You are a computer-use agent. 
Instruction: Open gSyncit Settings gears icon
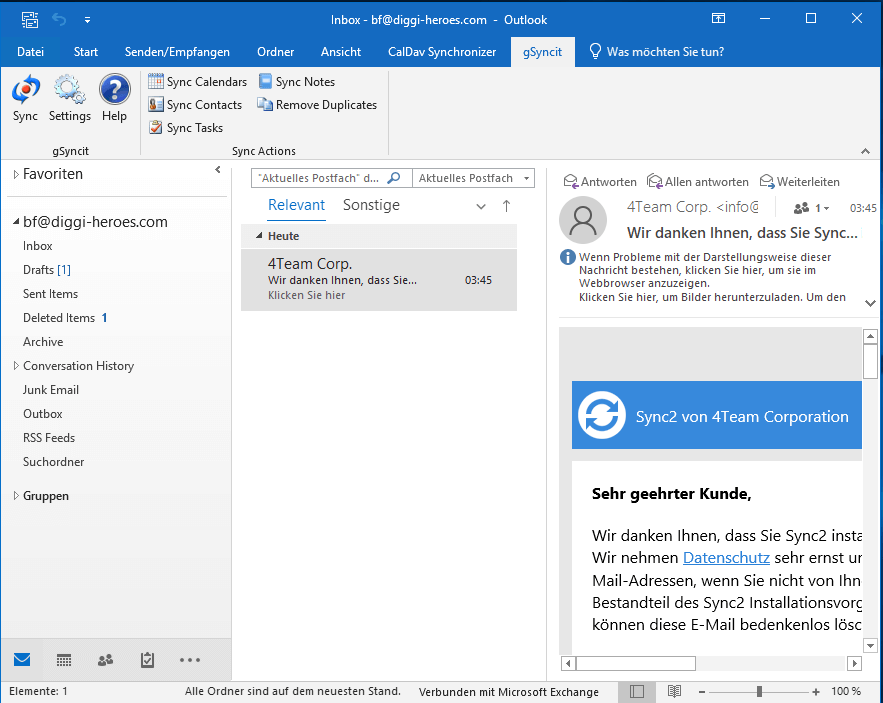[69, 90]
